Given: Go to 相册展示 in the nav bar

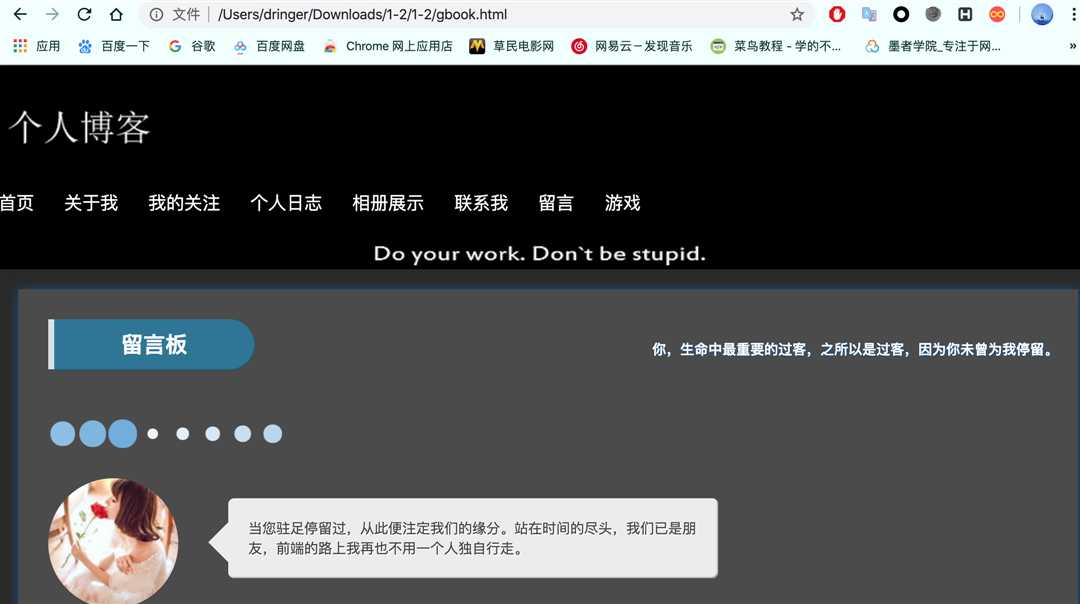Looking at the screenshot, I should pos(388,203).
